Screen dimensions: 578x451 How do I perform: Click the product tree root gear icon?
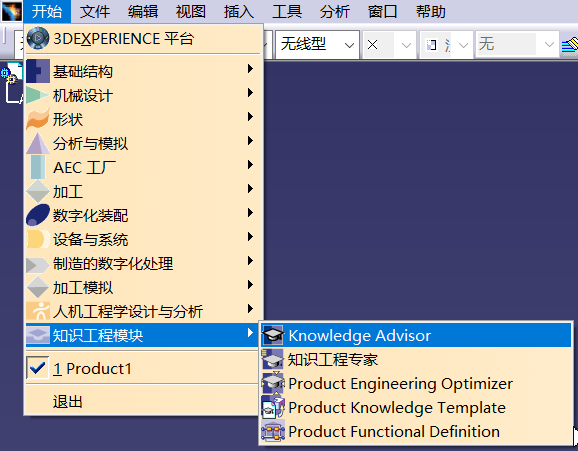[11, 73]
